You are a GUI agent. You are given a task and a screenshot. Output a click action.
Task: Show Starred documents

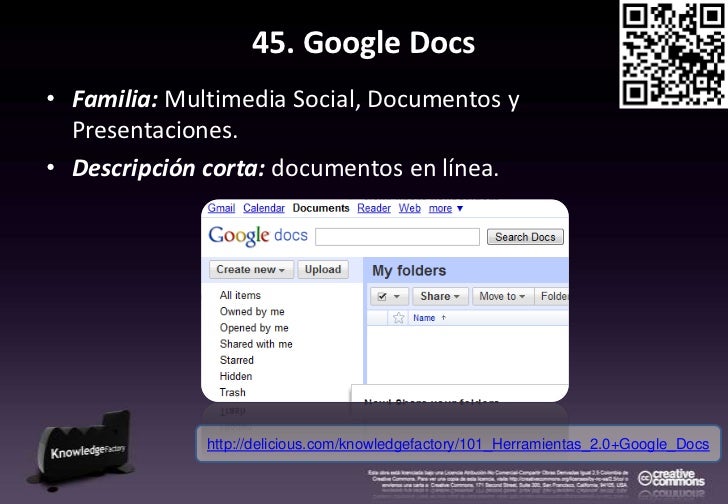(x=236, y=360)
